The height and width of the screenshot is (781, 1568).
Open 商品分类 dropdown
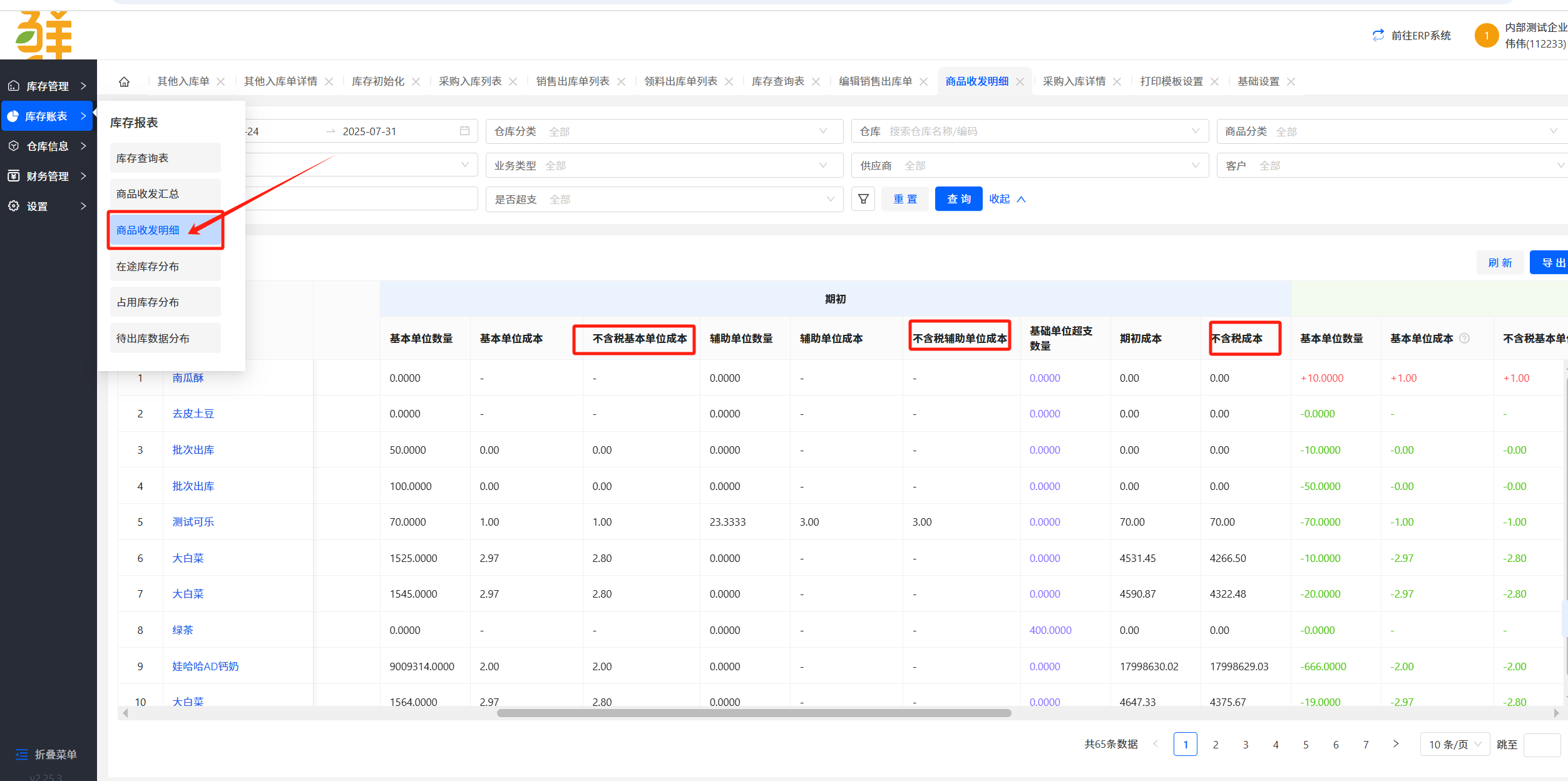click(x=1392, y=131)
